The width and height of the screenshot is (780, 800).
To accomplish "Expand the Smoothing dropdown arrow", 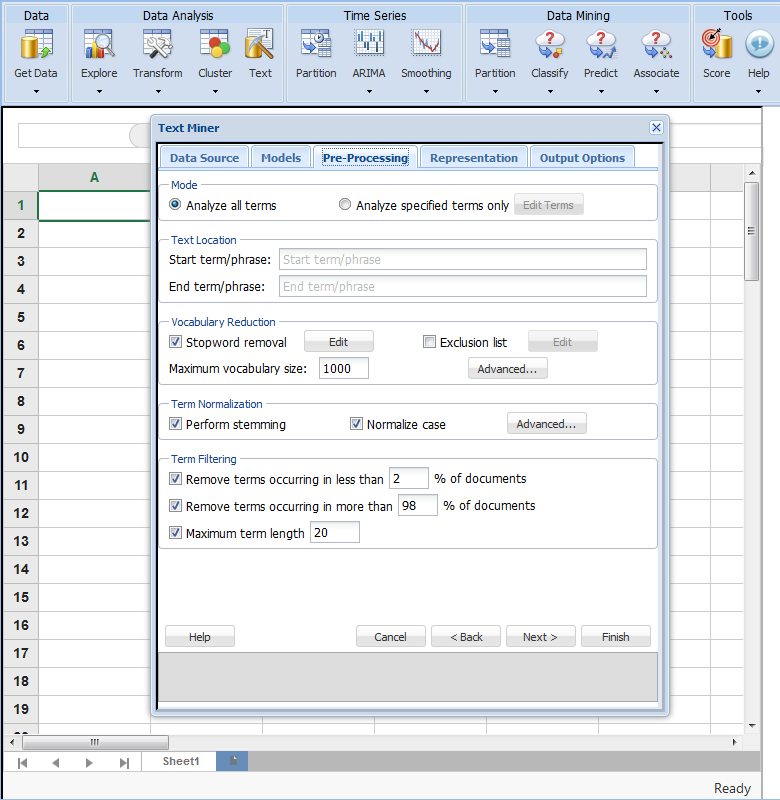I will 426,92.
